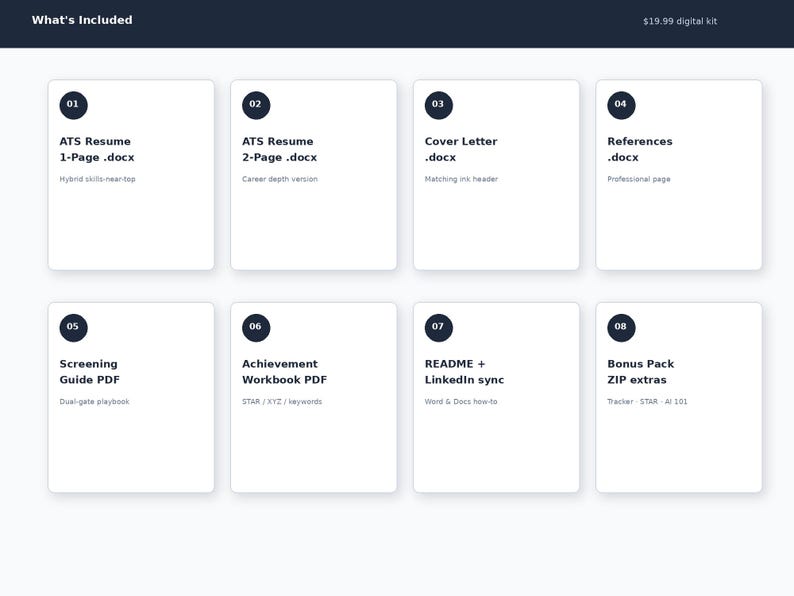Click the 'Career depth version' description
794x596 pixels.
tap(280, 179)
